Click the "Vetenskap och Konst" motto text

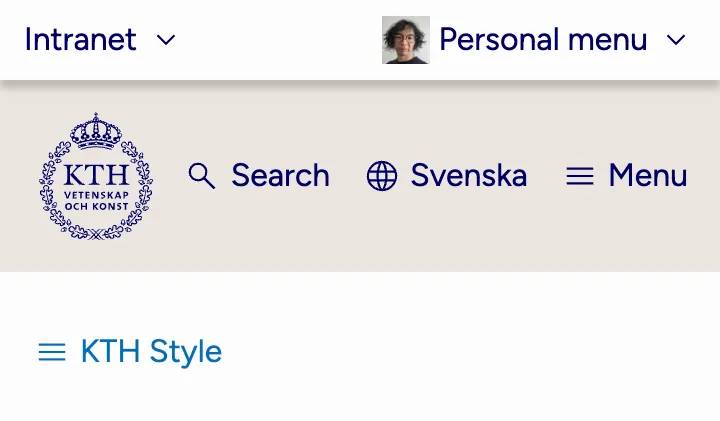[96, 199]
